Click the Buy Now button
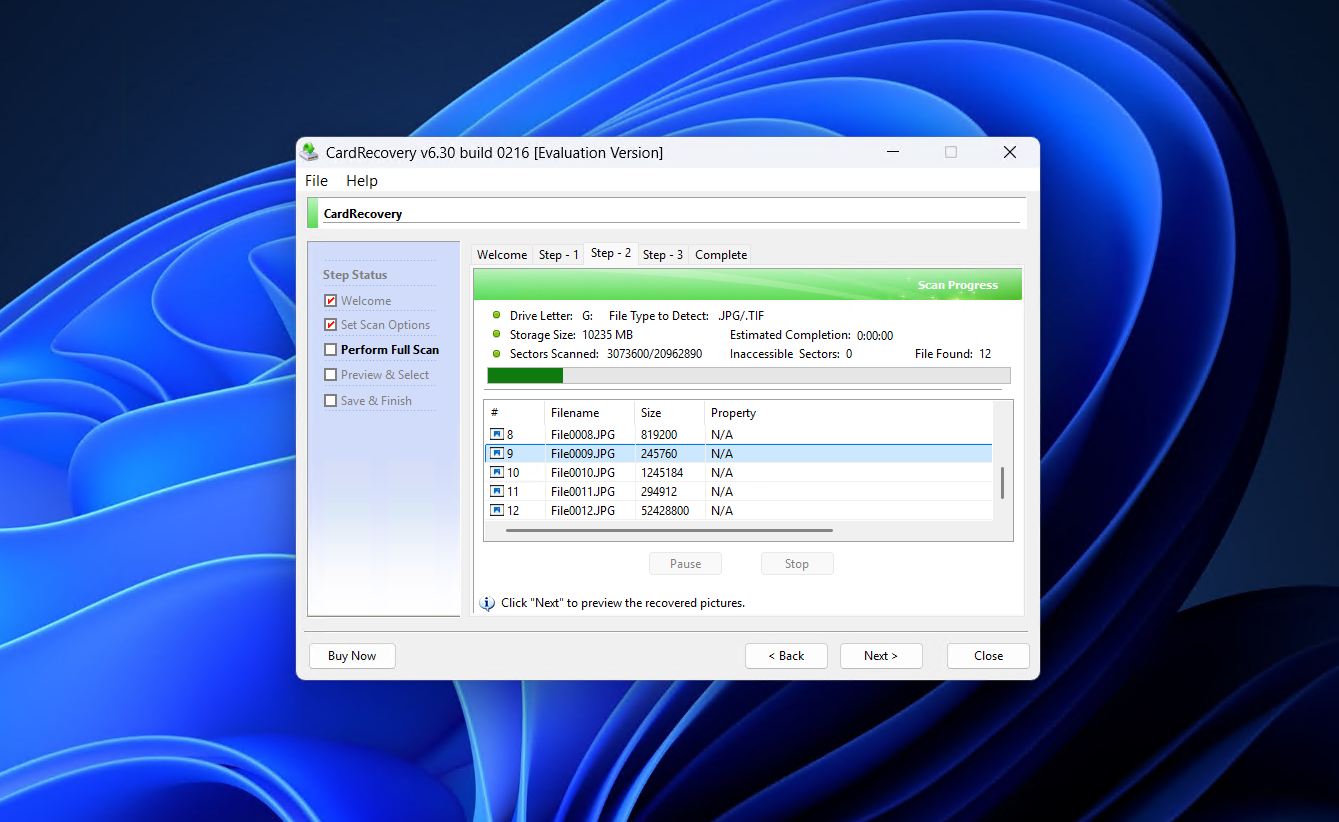 (x=351, y=655)
